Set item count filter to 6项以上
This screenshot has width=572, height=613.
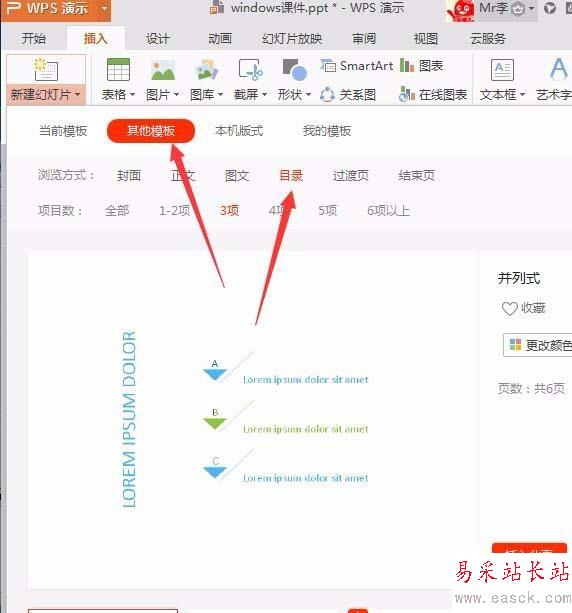[x=388, y=211]
